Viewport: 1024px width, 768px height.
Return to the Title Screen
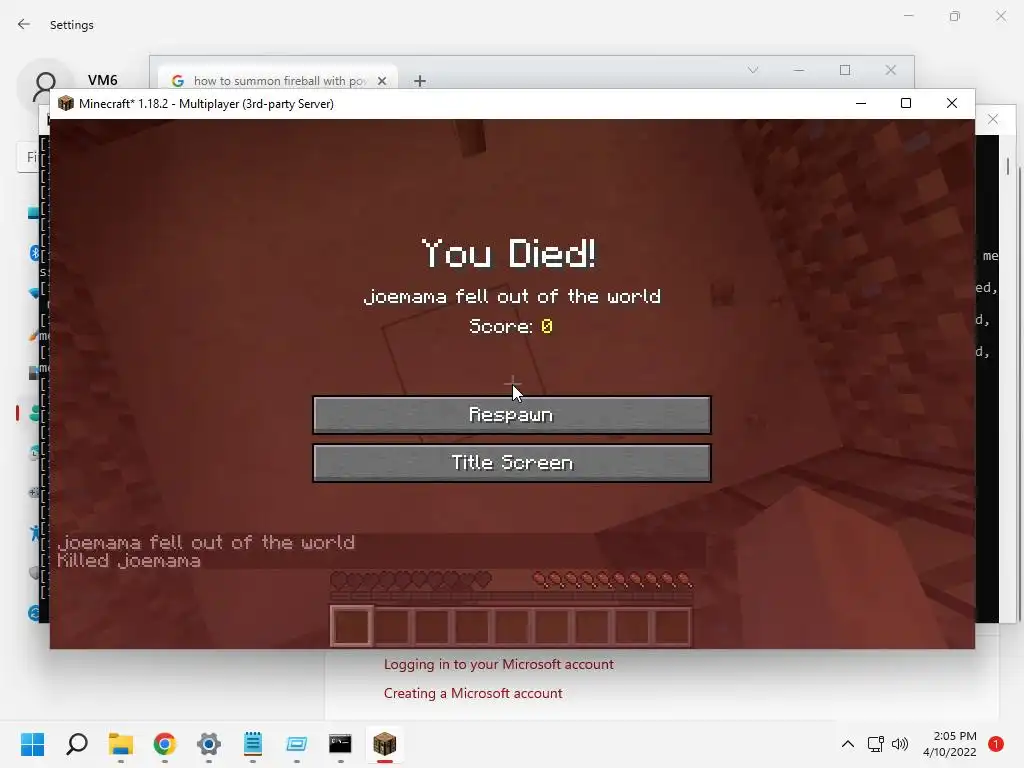pyautogui.click(x=512, y=463)
